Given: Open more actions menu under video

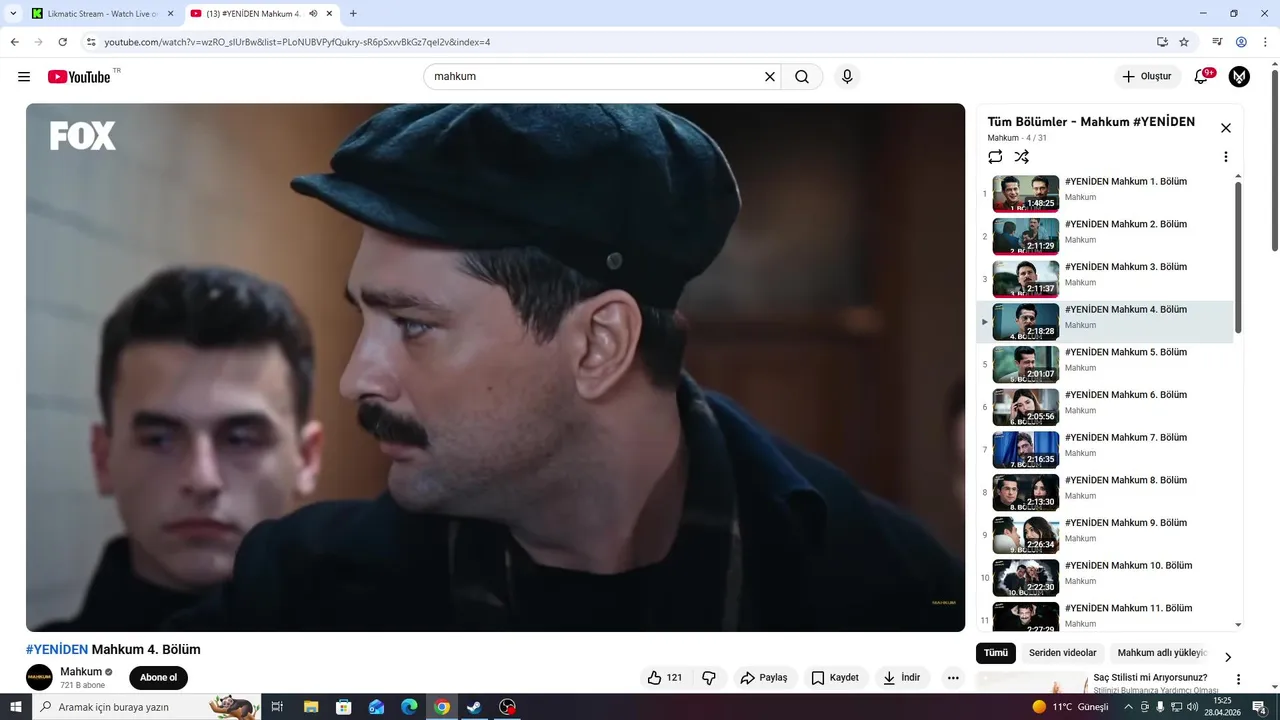Looking at the screenshot, I should [953, 678].
